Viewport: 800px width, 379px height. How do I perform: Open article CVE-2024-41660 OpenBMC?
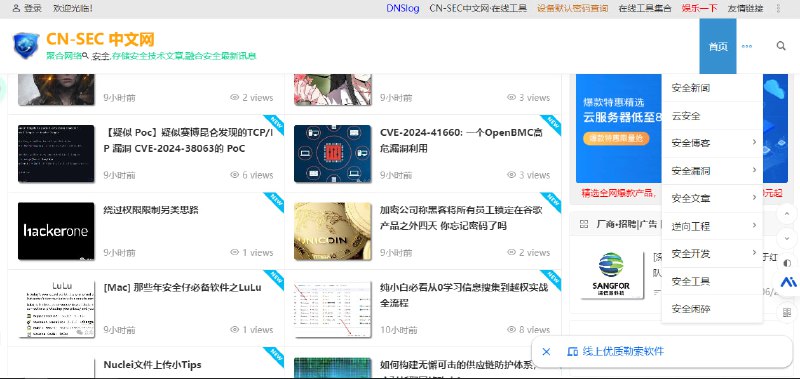coord(461,141)
